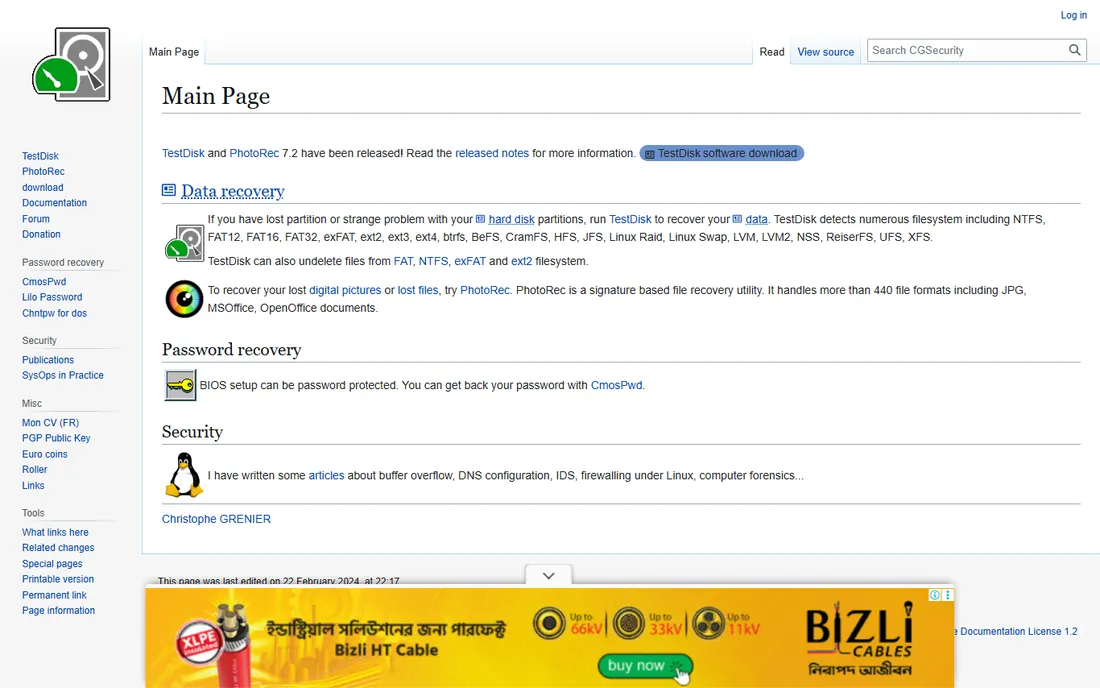Open SysOps in Practice link
Image resolution: width=1100 pixels, height=688 pixels.
pyautogui.click(x=62, y=375)
